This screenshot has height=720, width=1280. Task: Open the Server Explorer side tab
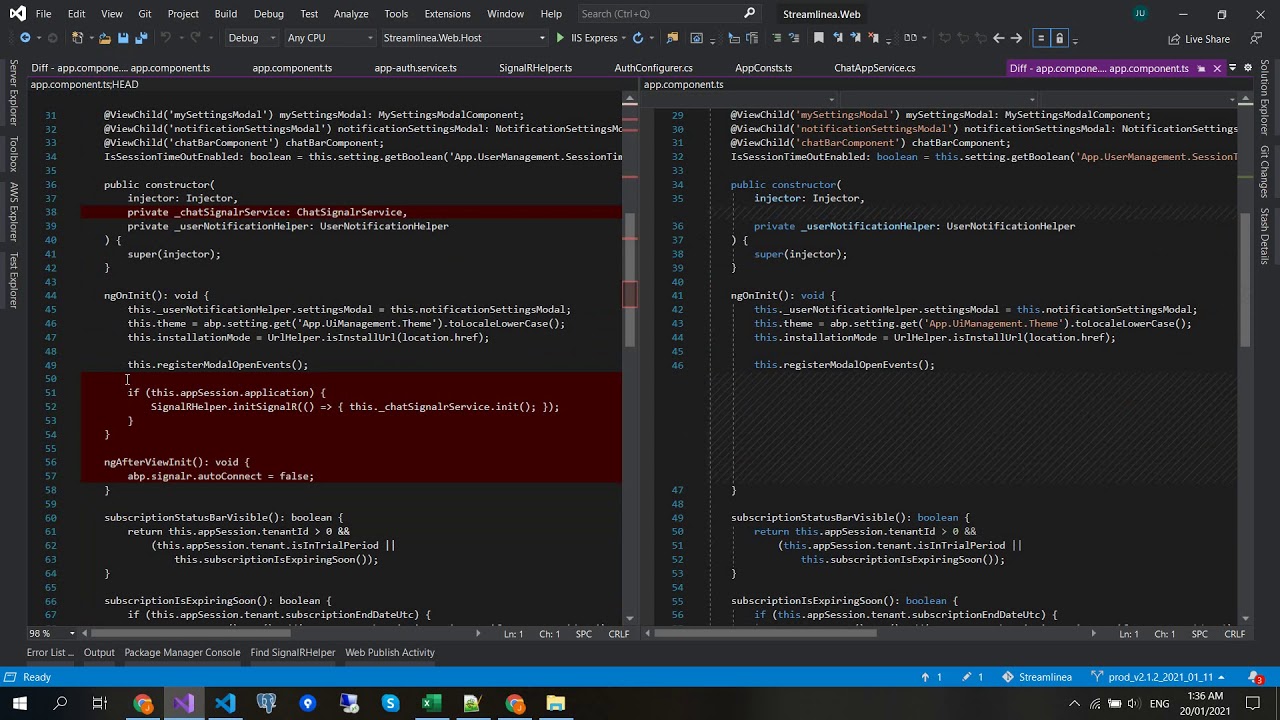(13, 92)
